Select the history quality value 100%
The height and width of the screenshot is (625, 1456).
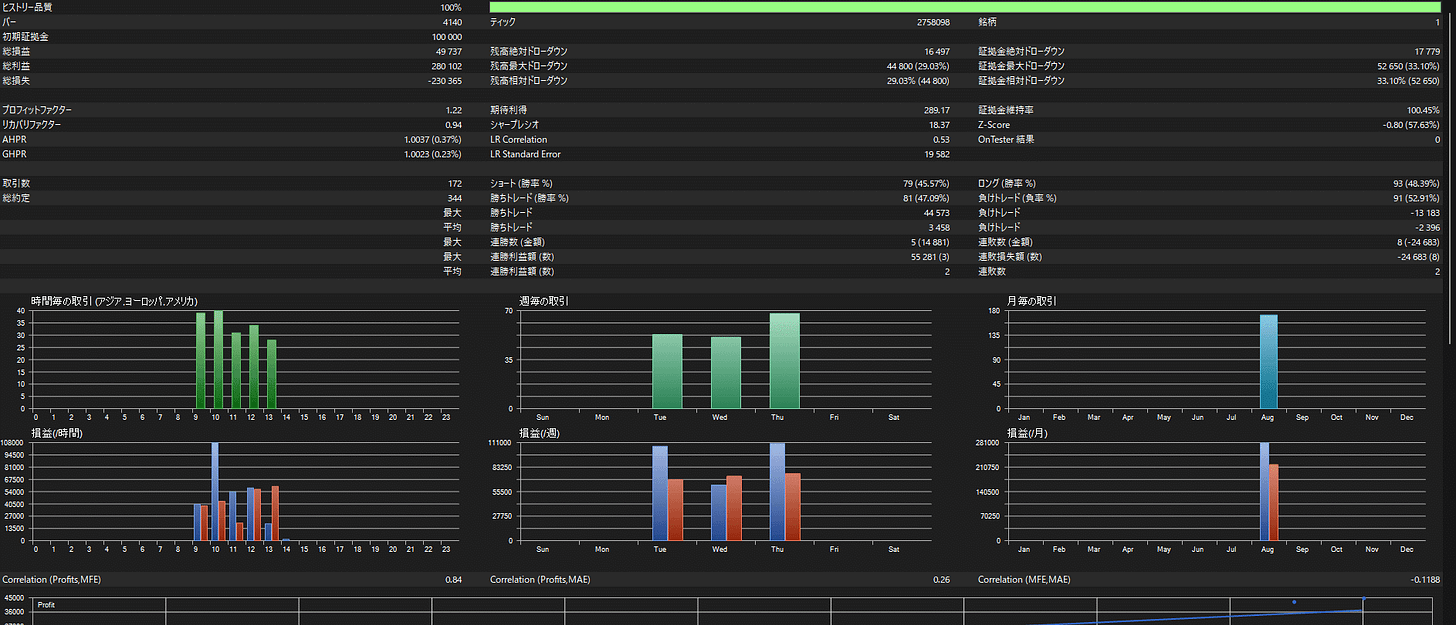point(451,7)
